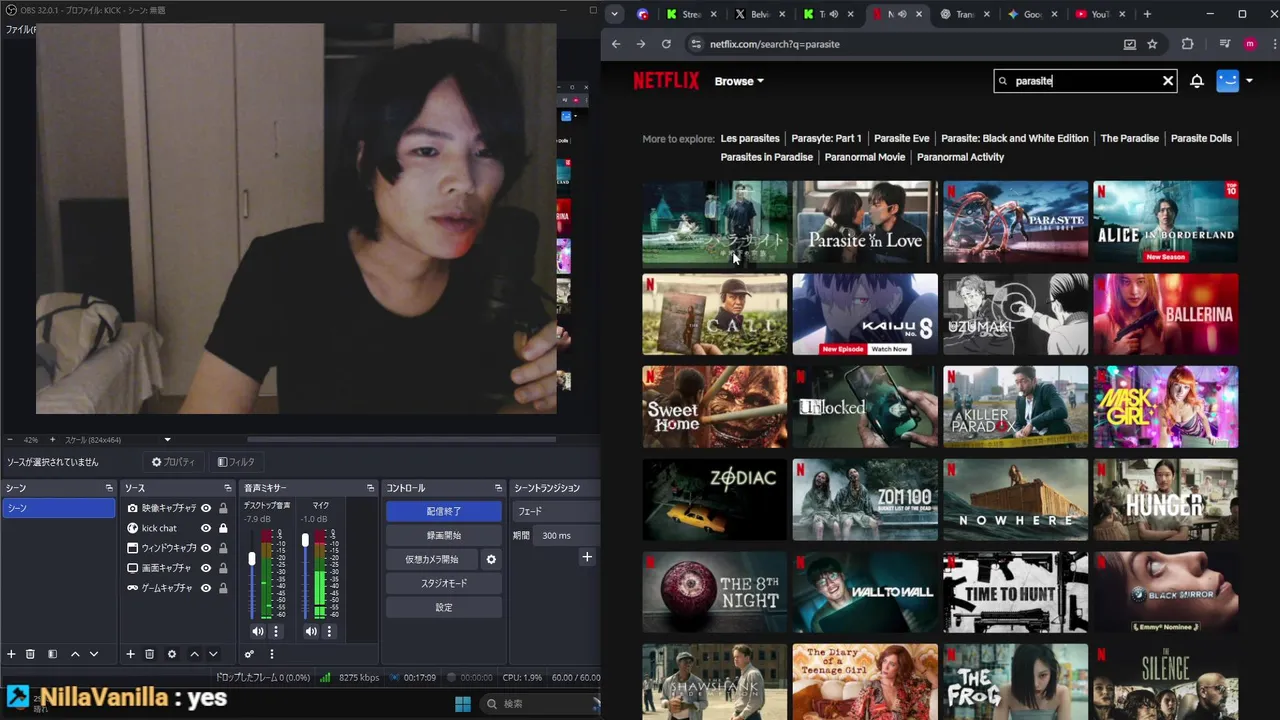
Task: Lock the 映像キャプチャ source
Action: pos(223,508)
